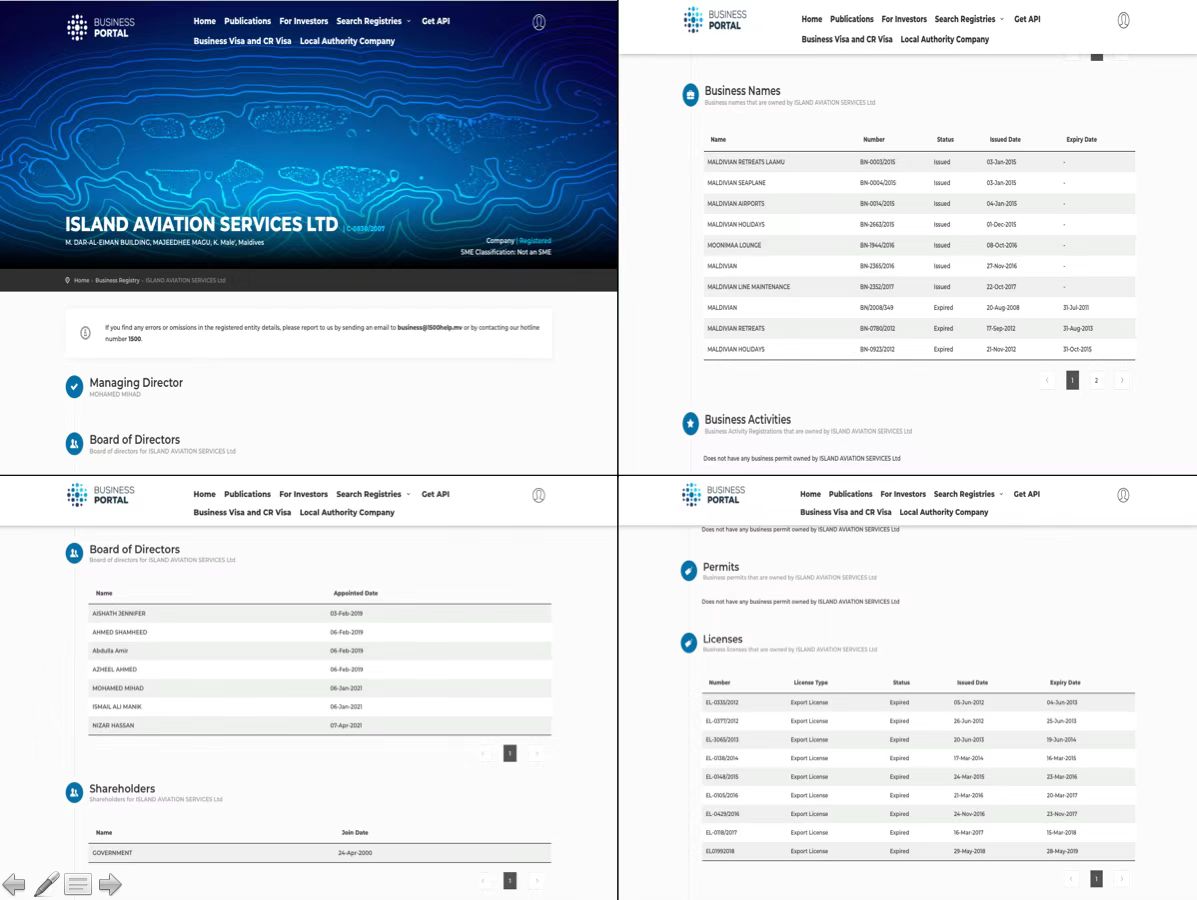Open the user profile icon in blue banner header
The height and width of the screenshot is (900, 1197).
click(539, 22)
